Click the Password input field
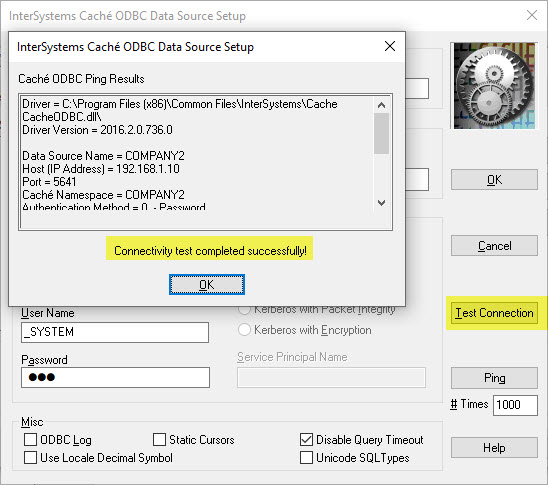The image size is (548, 485). (x=115, y=377)
